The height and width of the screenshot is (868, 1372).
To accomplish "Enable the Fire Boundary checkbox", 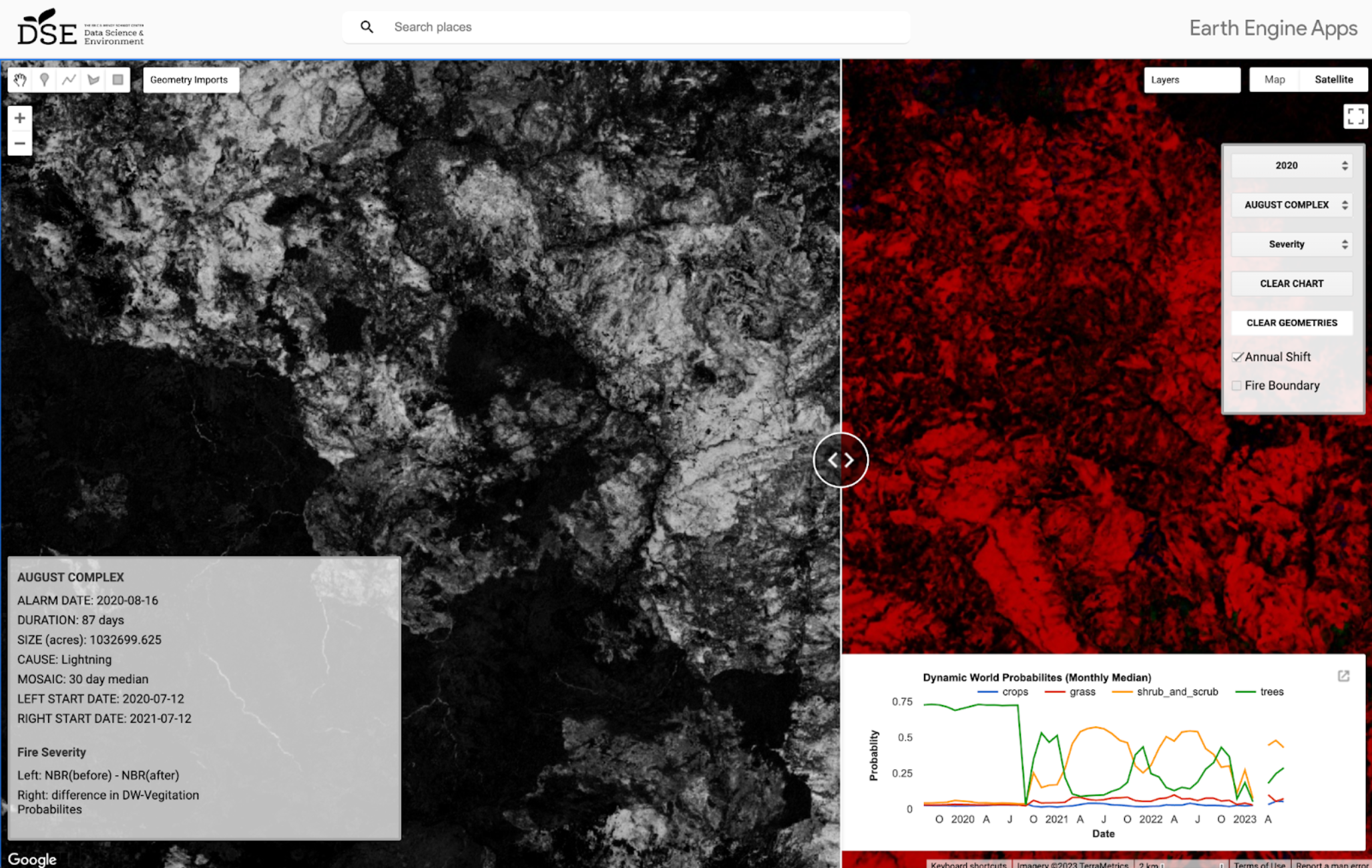I will [1236, 386].
